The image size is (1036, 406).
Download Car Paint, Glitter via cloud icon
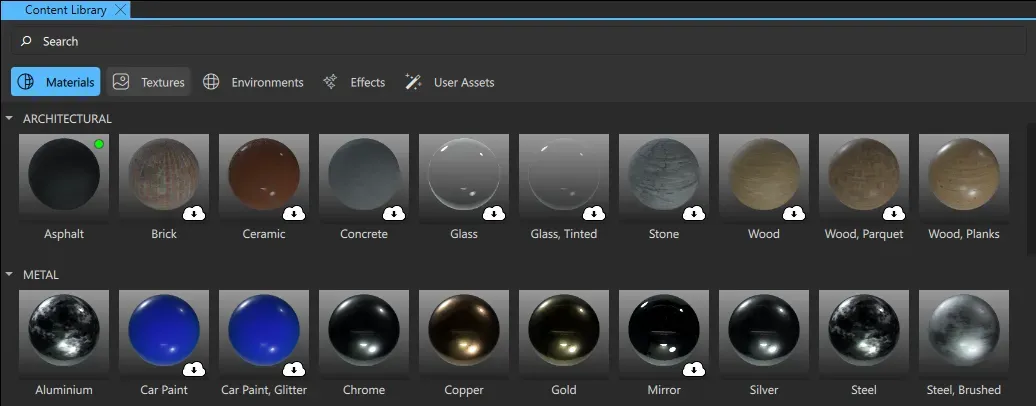point(294,369)
